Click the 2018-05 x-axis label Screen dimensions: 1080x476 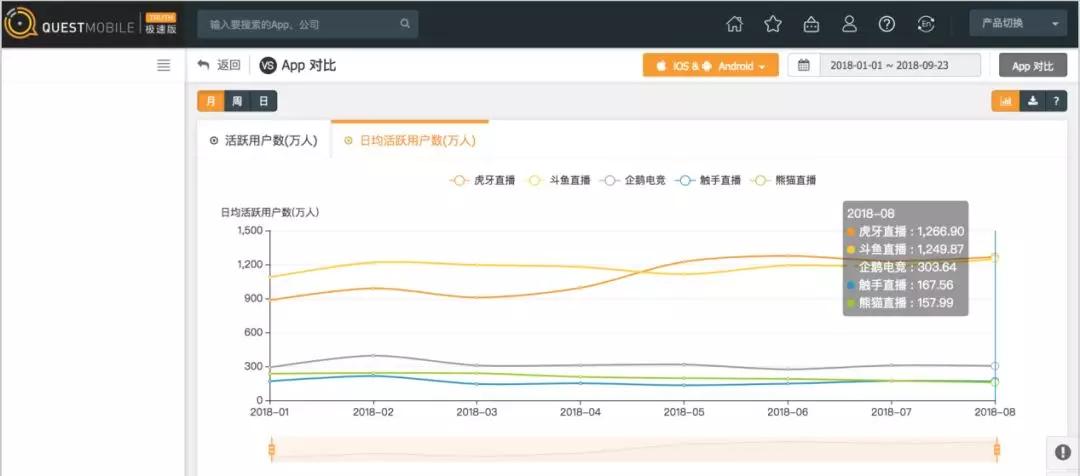[684, 412]
